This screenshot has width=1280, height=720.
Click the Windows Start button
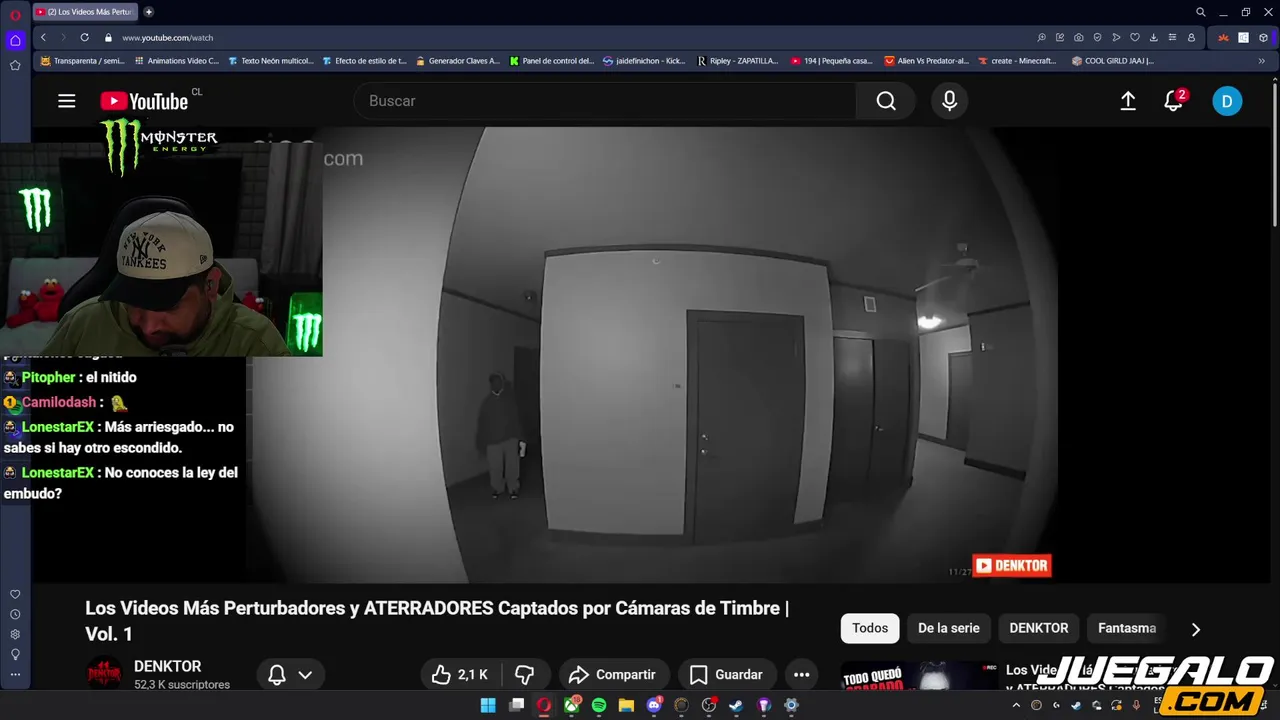point(488,705)
